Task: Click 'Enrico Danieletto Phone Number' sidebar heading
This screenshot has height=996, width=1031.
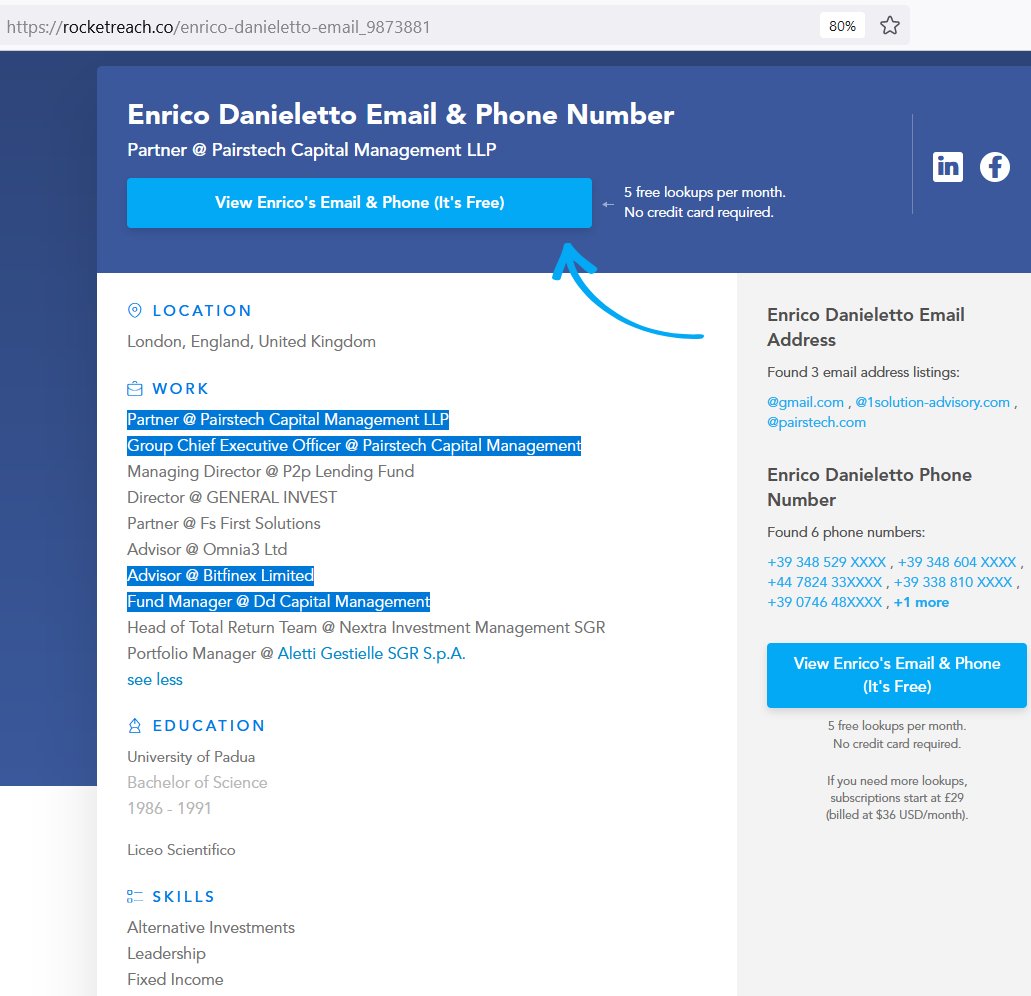Action: point(869,487)
